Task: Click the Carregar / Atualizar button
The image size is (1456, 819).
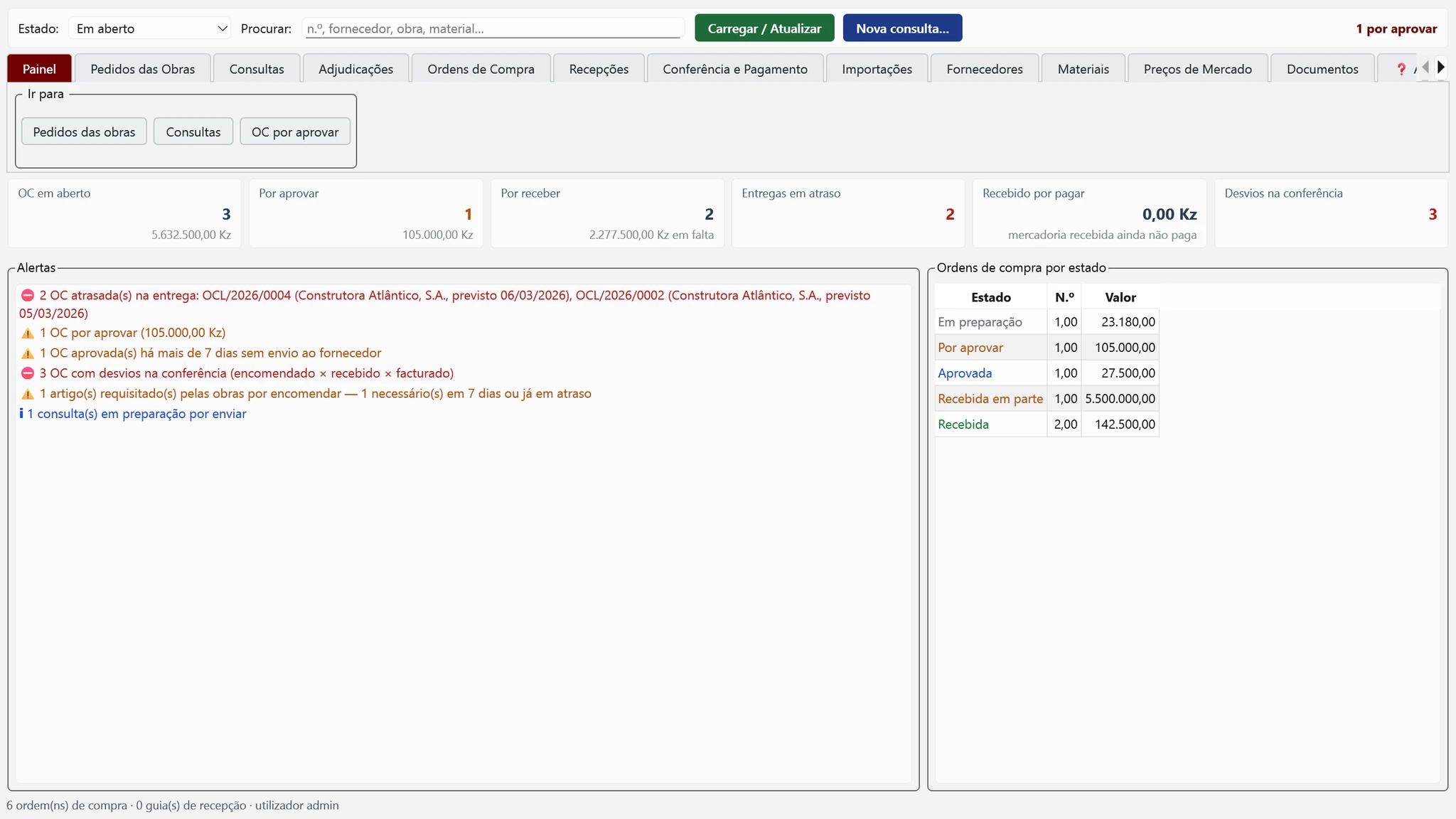Action: click(764, 28)
